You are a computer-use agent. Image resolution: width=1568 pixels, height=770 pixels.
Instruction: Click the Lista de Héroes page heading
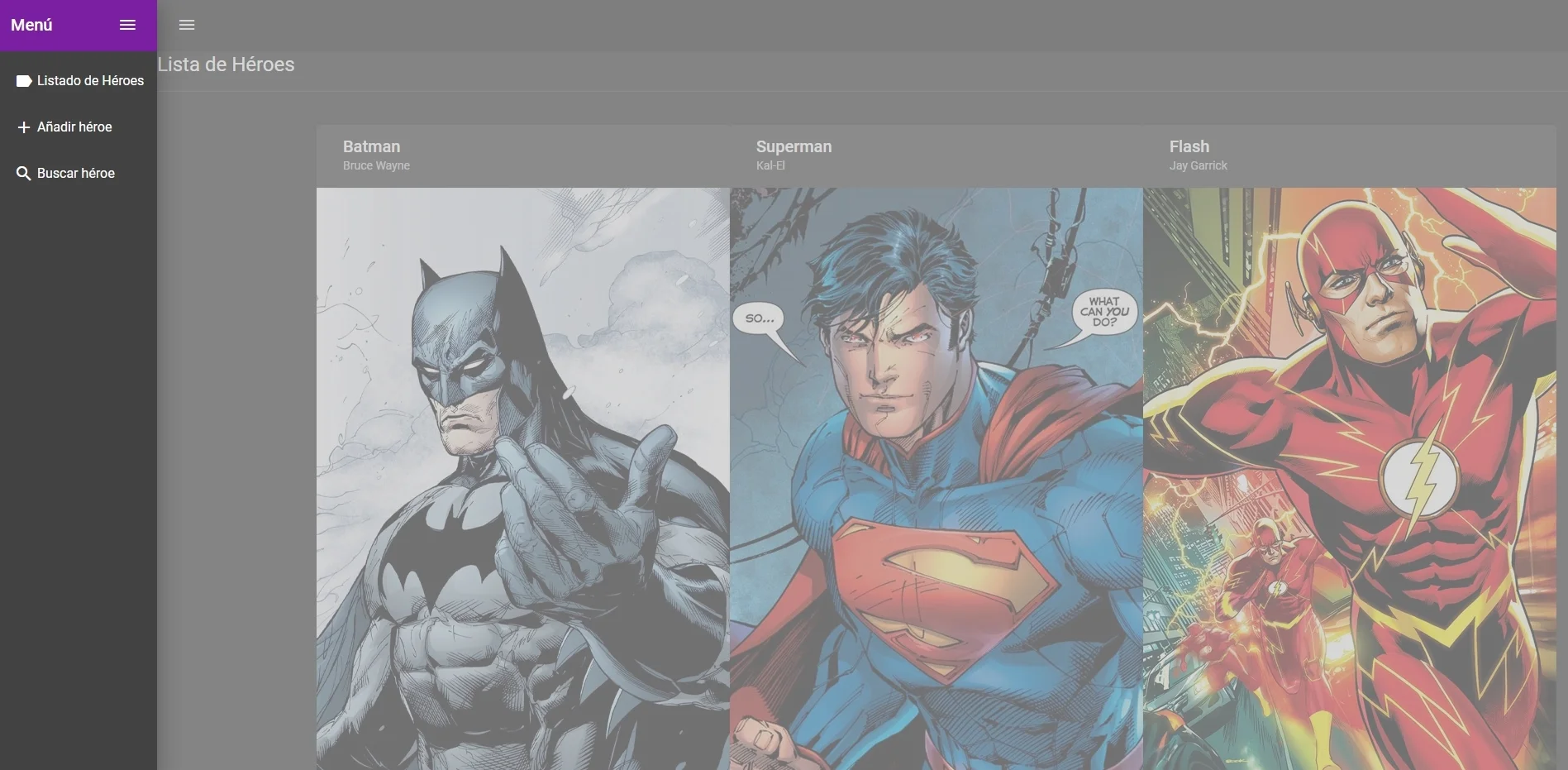pyautogui.click(x=226, y=65)
